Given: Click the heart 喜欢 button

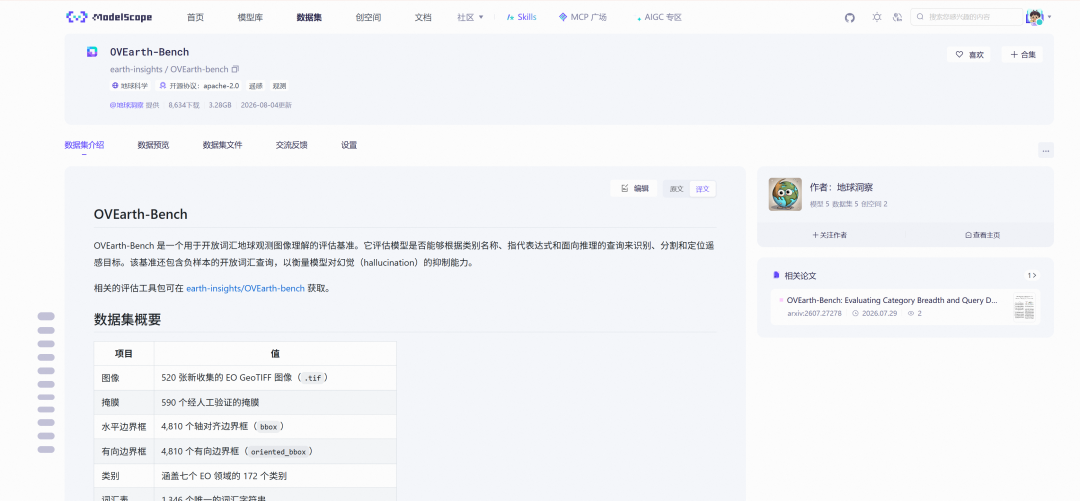Looking at the screenshot, I should [968, 54].
